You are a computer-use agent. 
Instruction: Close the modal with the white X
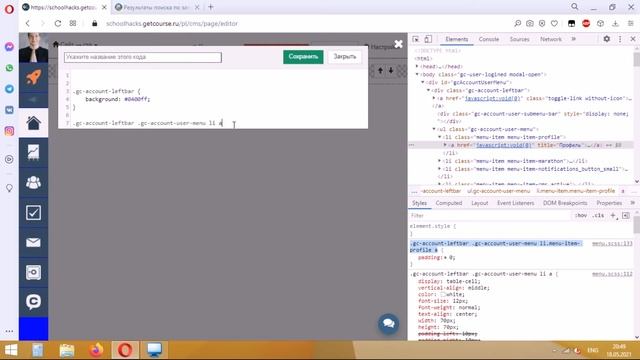point(398,44)
